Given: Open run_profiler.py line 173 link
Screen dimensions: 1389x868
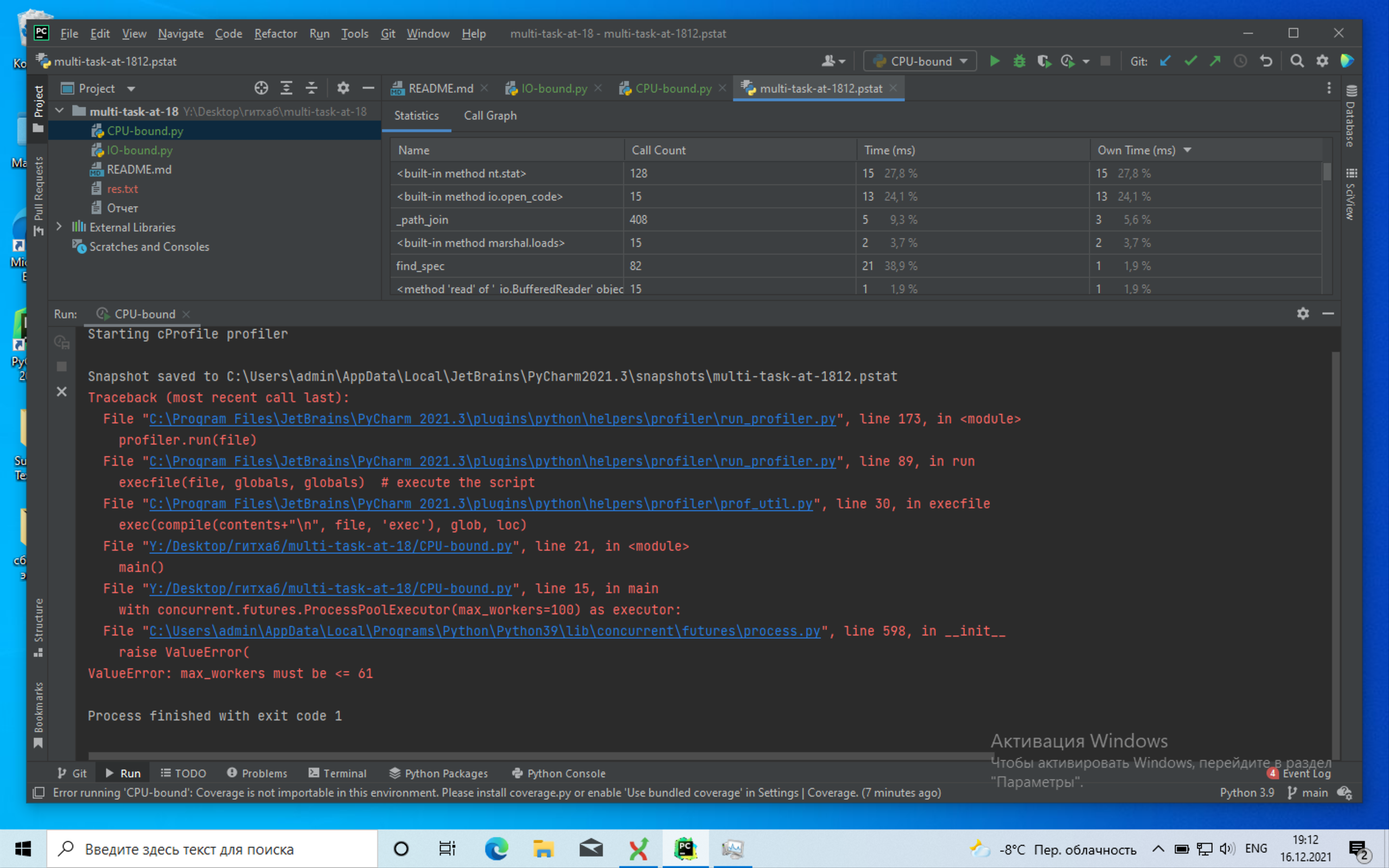Looking at the screenshot, I should pyautogui.click(x=492, y=419).
